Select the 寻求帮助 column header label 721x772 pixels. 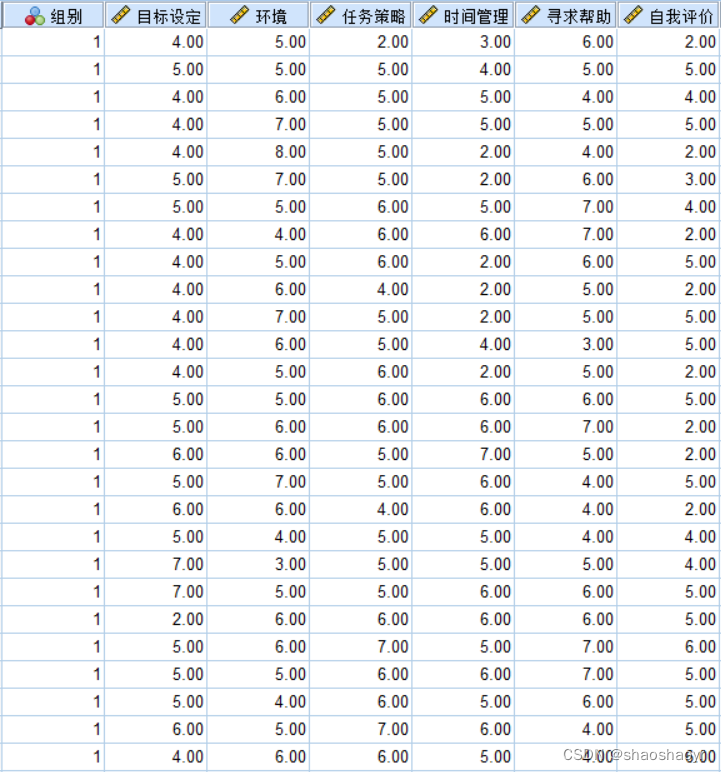579,17
